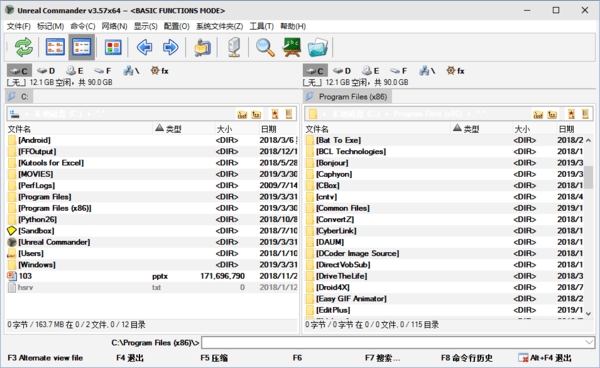Open the 配置(O) menu

click(176, 26)
